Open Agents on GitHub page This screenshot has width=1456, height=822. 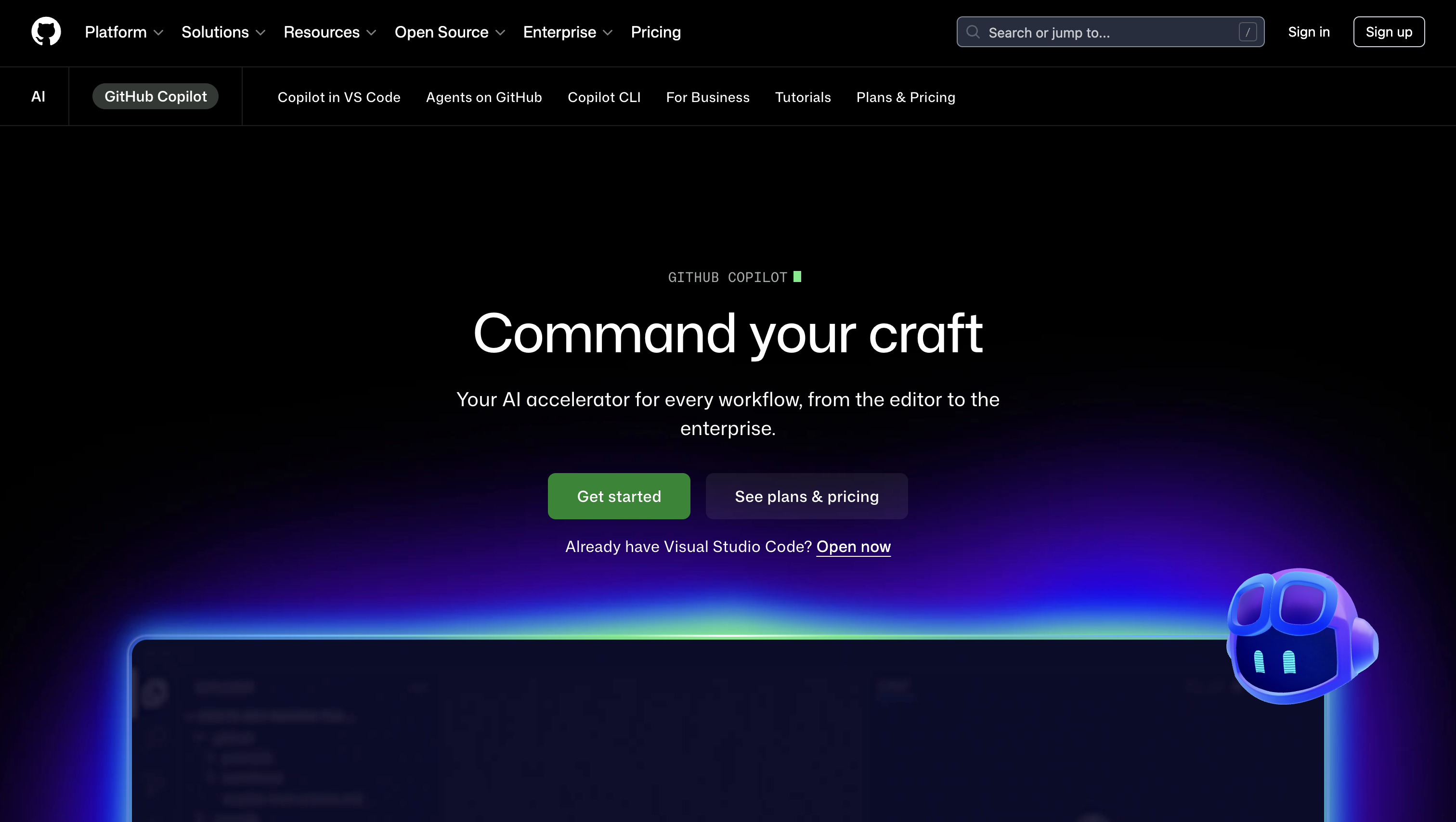(484, 97)
